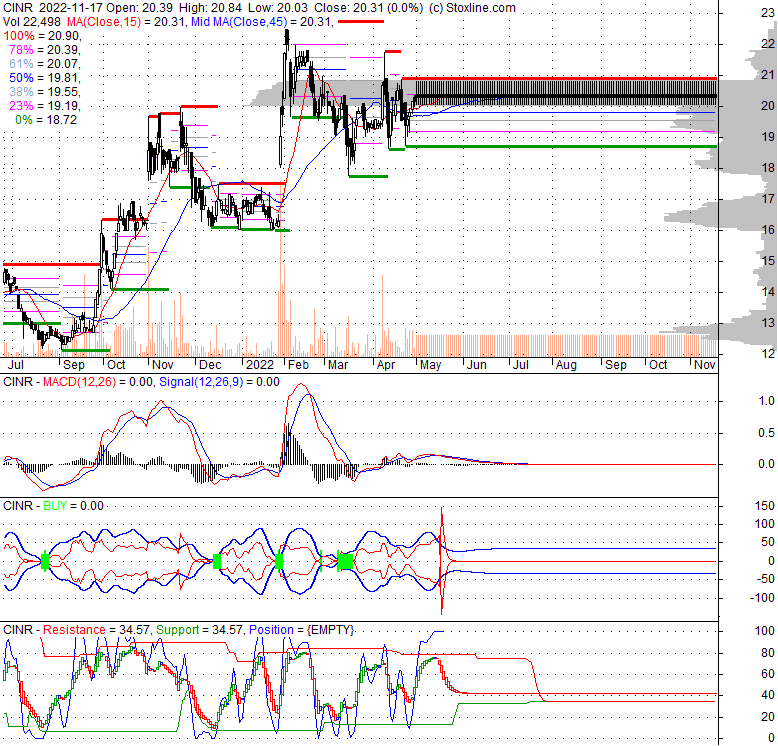This screenshot has width=778, height=746.
Task: Click the 'Feb' month label on time axis
Action: 299,365
